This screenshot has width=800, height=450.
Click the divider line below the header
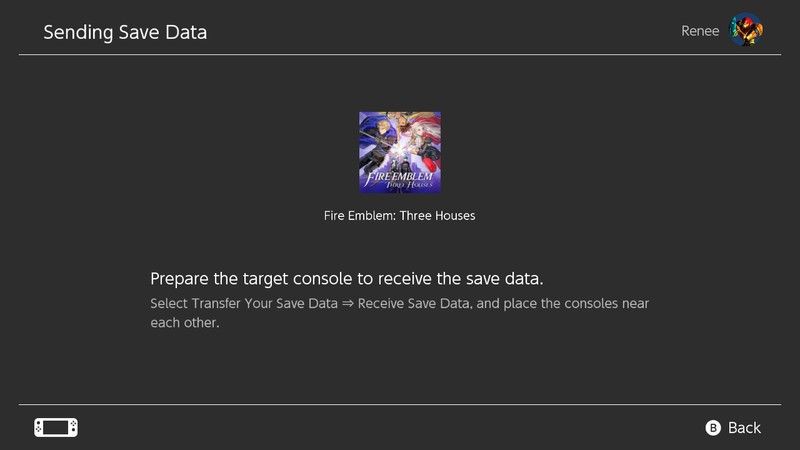tap(400, 55)
